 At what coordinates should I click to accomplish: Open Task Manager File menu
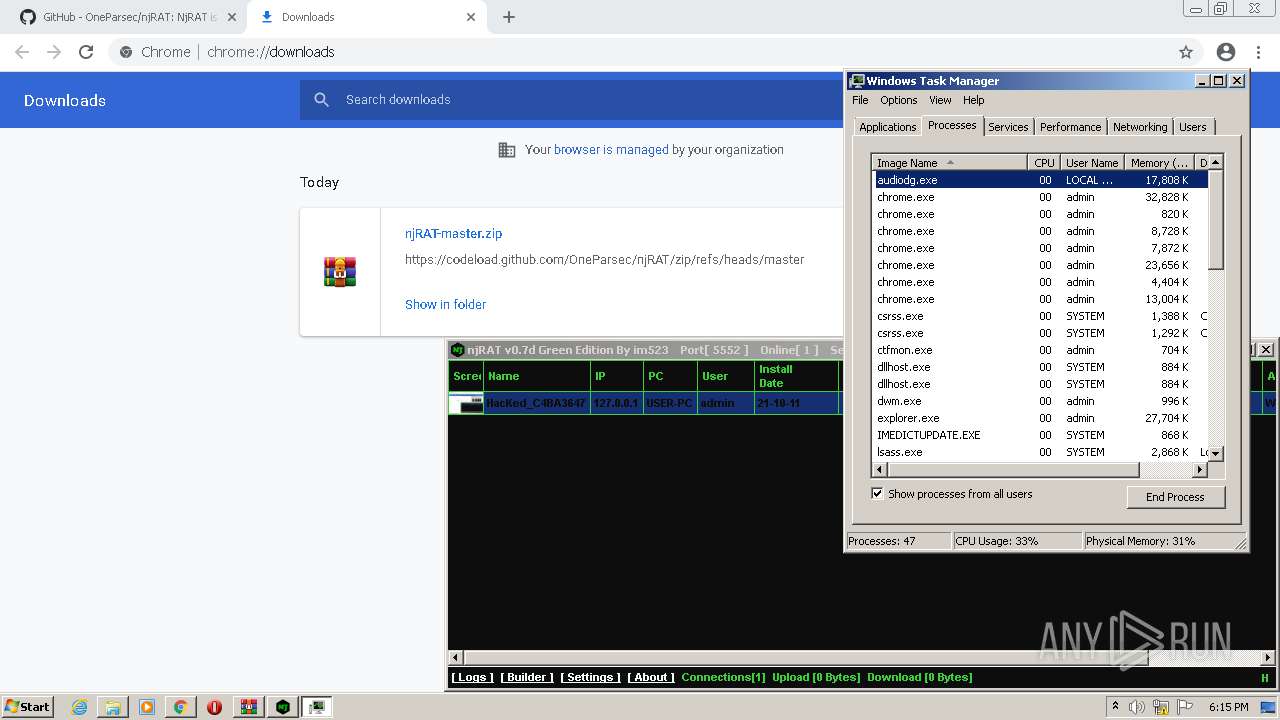860,100
